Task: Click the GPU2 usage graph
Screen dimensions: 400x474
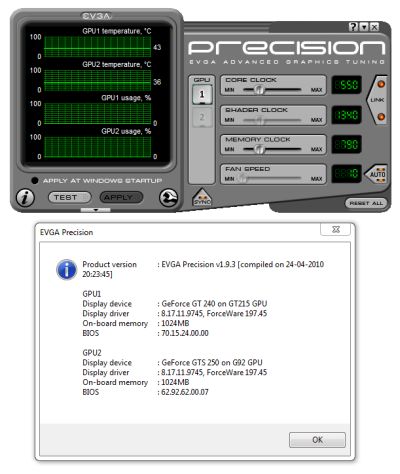Action: click(98, 147)
